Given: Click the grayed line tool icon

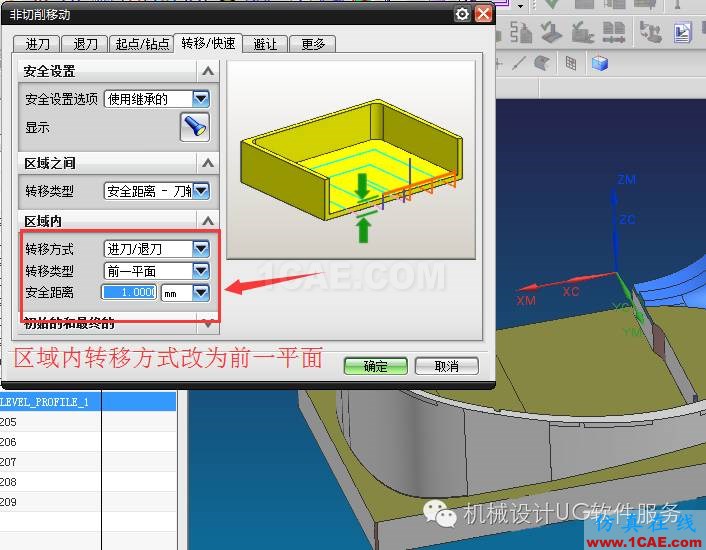Looking at the screenshot, I should tap(519, 63).
